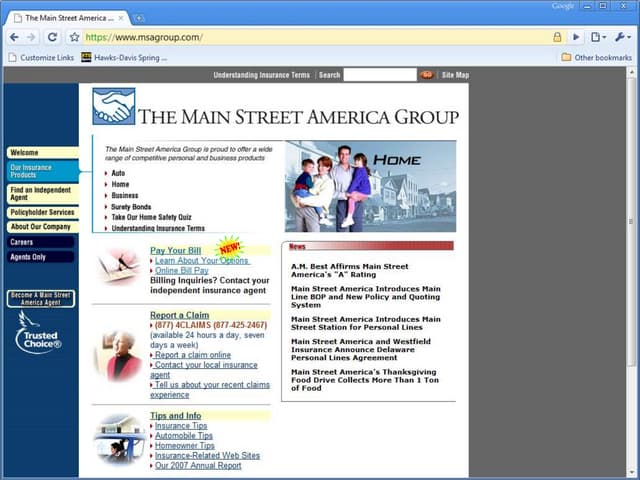Viewport: 640px width, 480px height.
Task: Open Homeowner Tips link
Action: coord(184,446)
